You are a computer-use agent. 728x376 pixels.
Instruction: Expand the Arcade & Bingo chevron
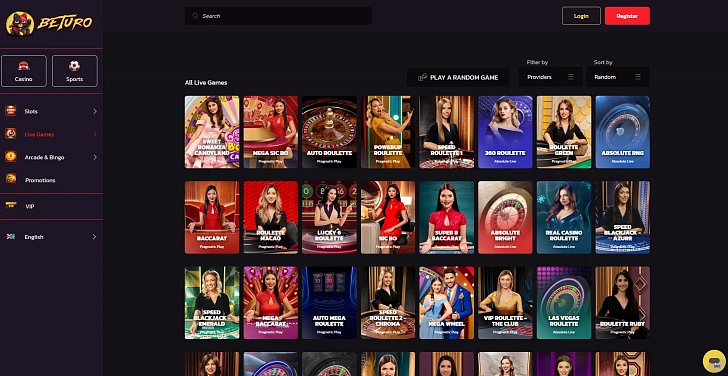(95, 157)
